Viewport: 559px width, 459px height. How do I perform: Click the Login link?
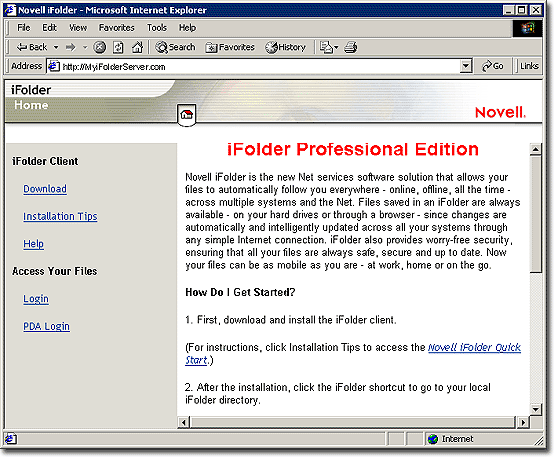pyautogui.click(x=36, y=299)
